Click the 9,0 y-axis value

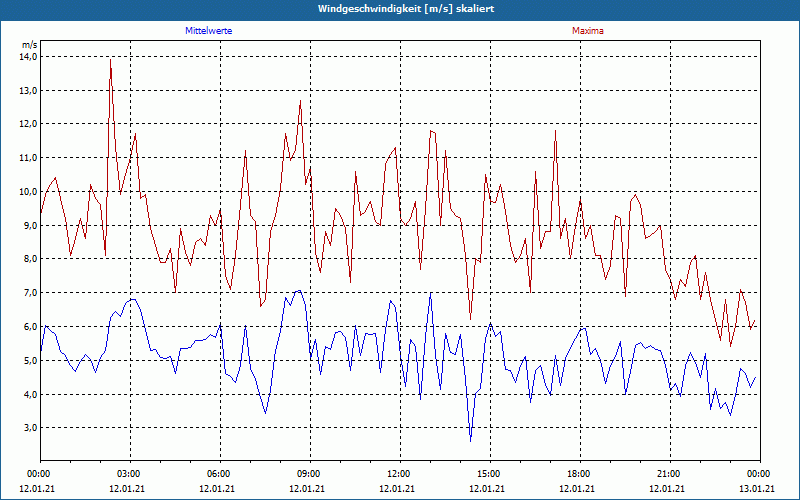(31, 225)
